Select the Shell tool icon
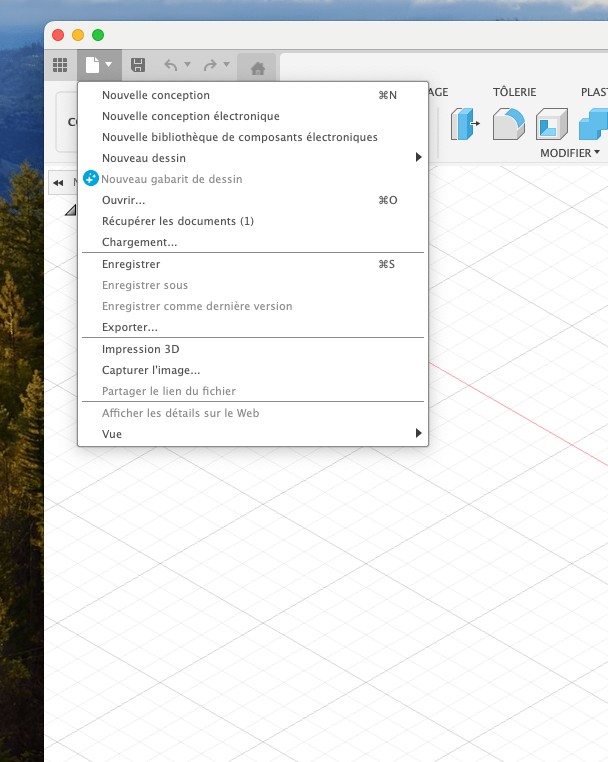The image size is (608, 762). [551, 124]
